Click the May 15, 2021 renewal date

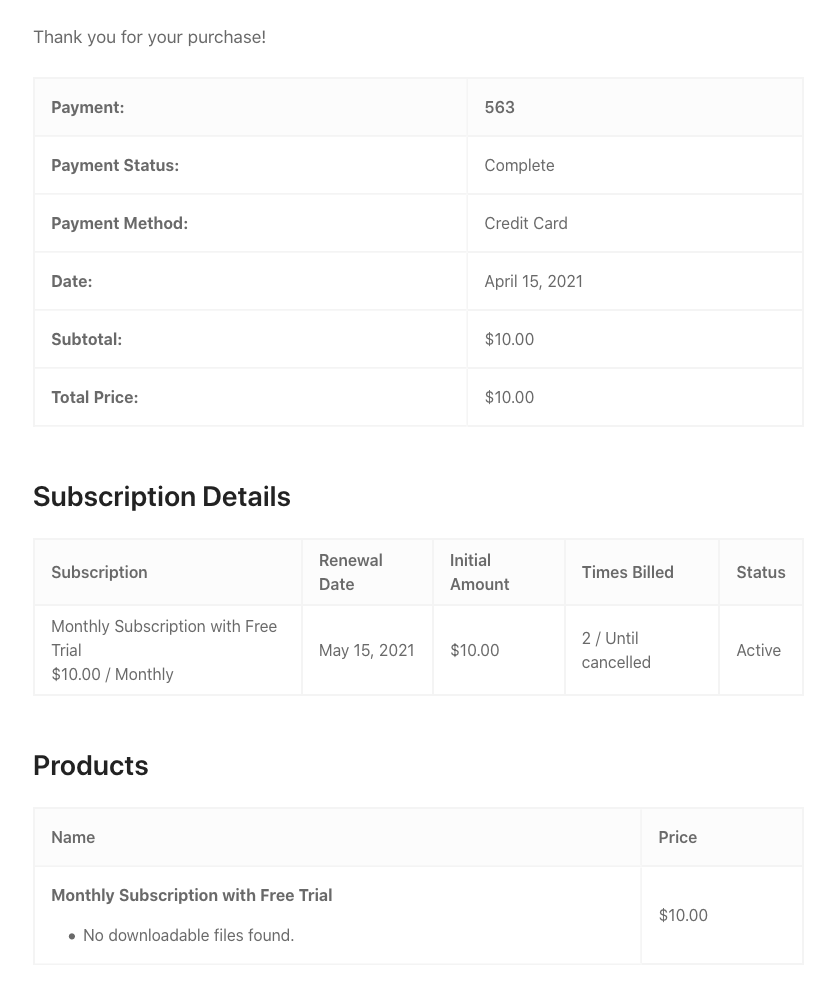366,650
